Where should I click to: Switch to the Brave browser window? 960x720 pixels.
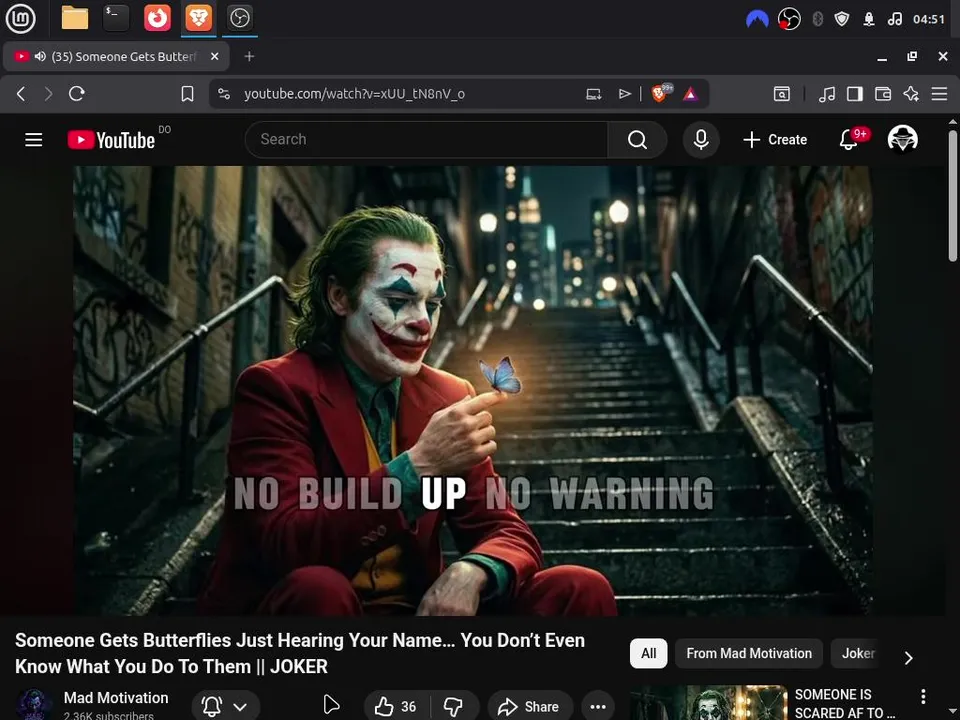(199, 18)
